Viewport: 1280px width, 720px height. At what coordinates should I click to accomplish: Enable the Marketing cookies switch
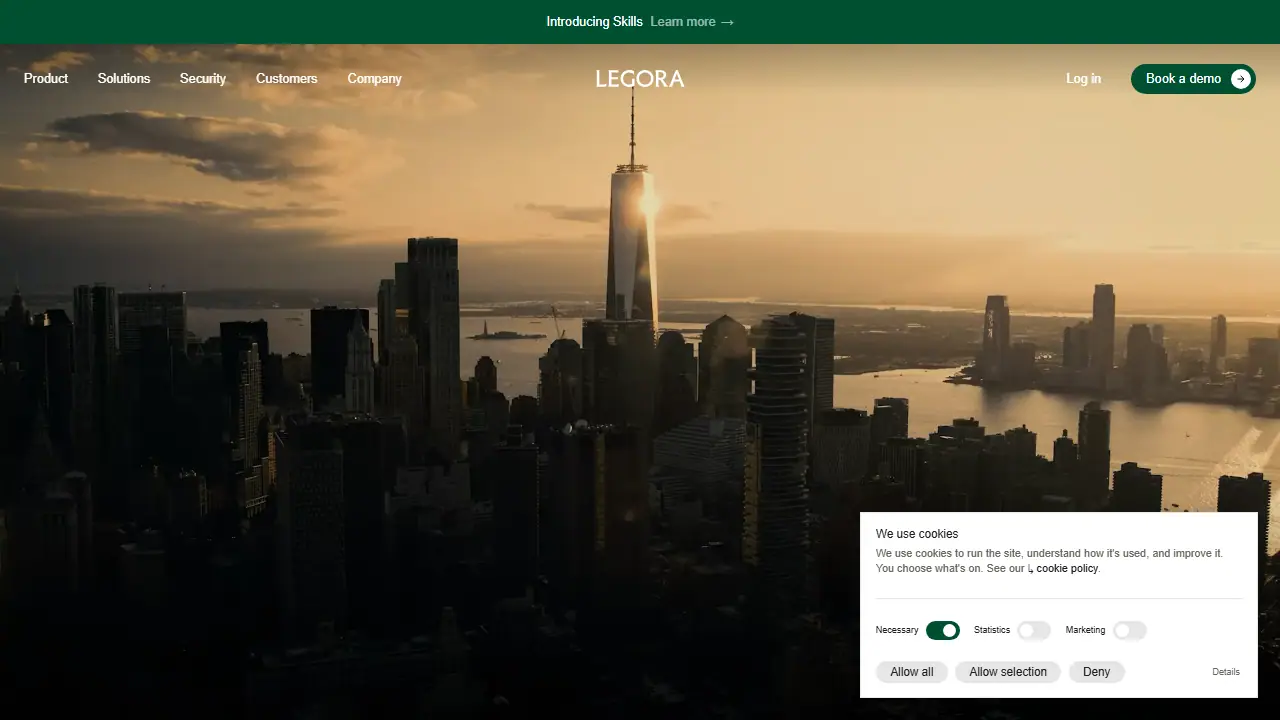pos(1130,630)
